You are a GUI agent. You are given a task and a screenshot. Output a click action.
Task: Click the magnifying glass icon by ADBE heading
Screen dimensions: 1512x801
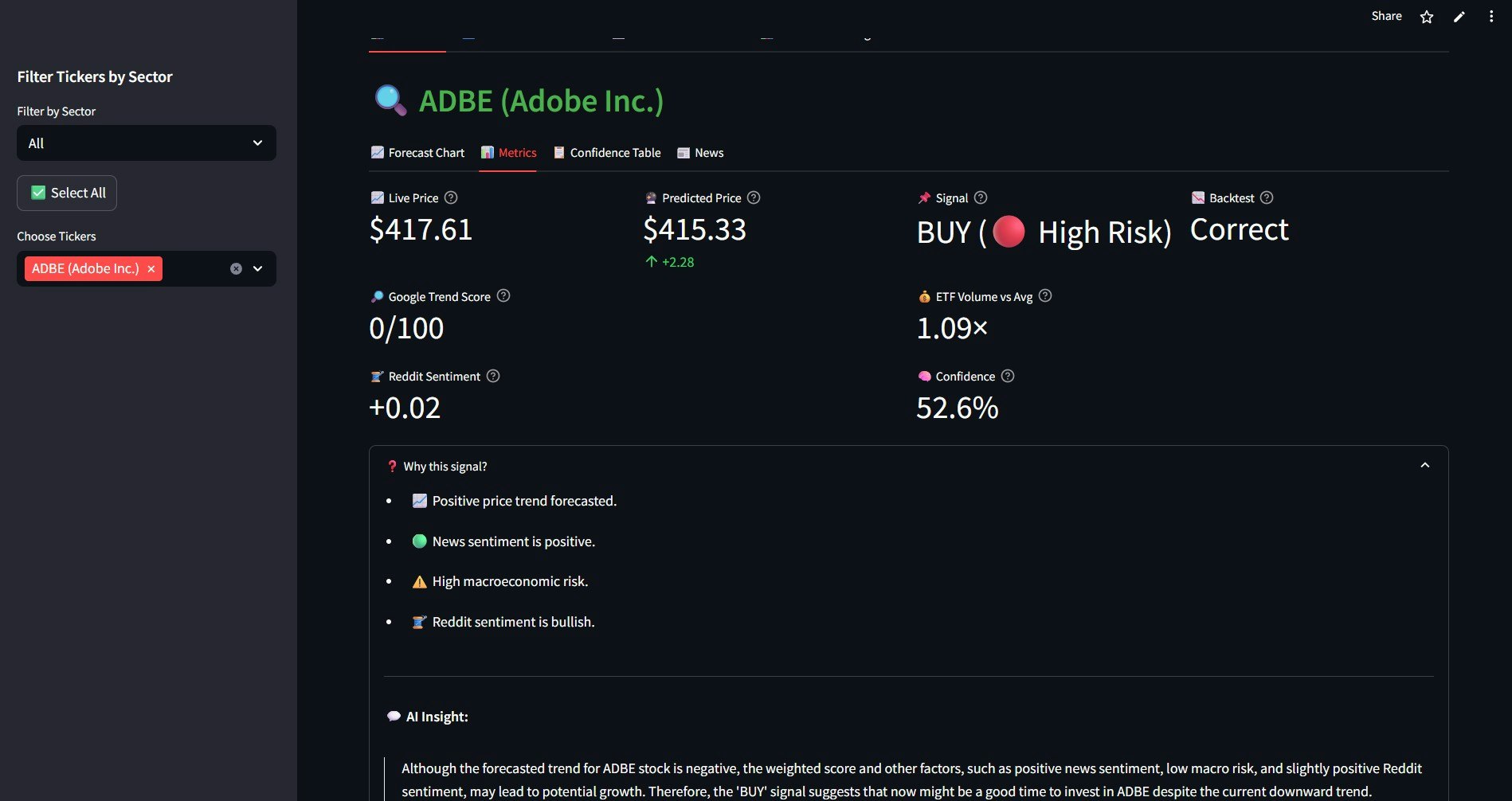tap(390, 100)
